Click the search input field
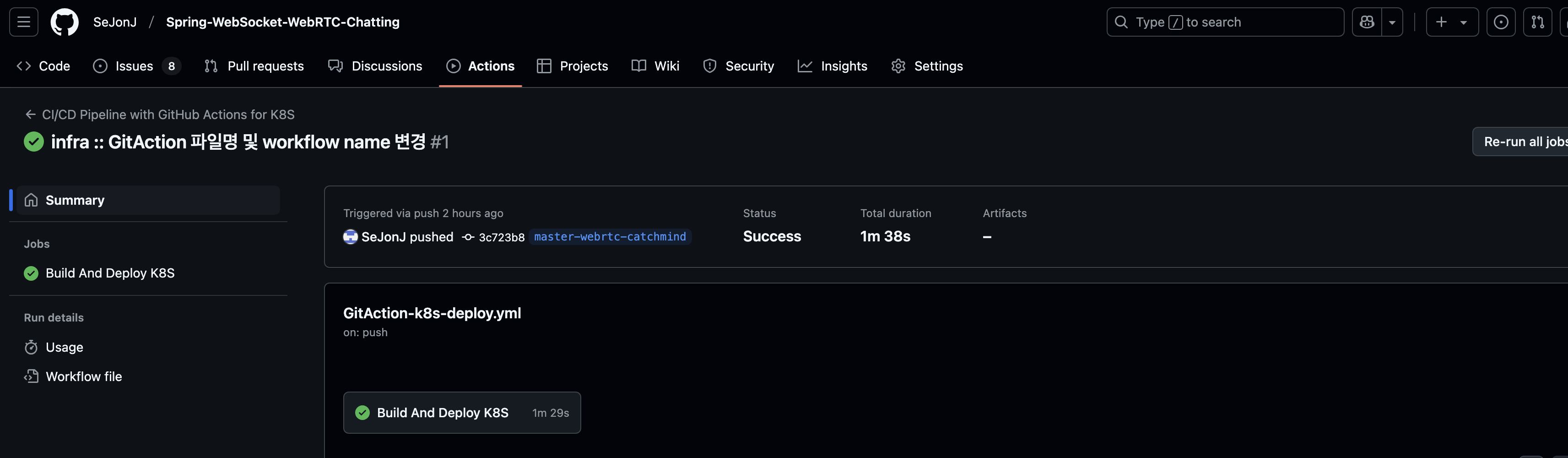Image resolution: width=1568 pixels, height=458 pixels. click(1225, 22)
